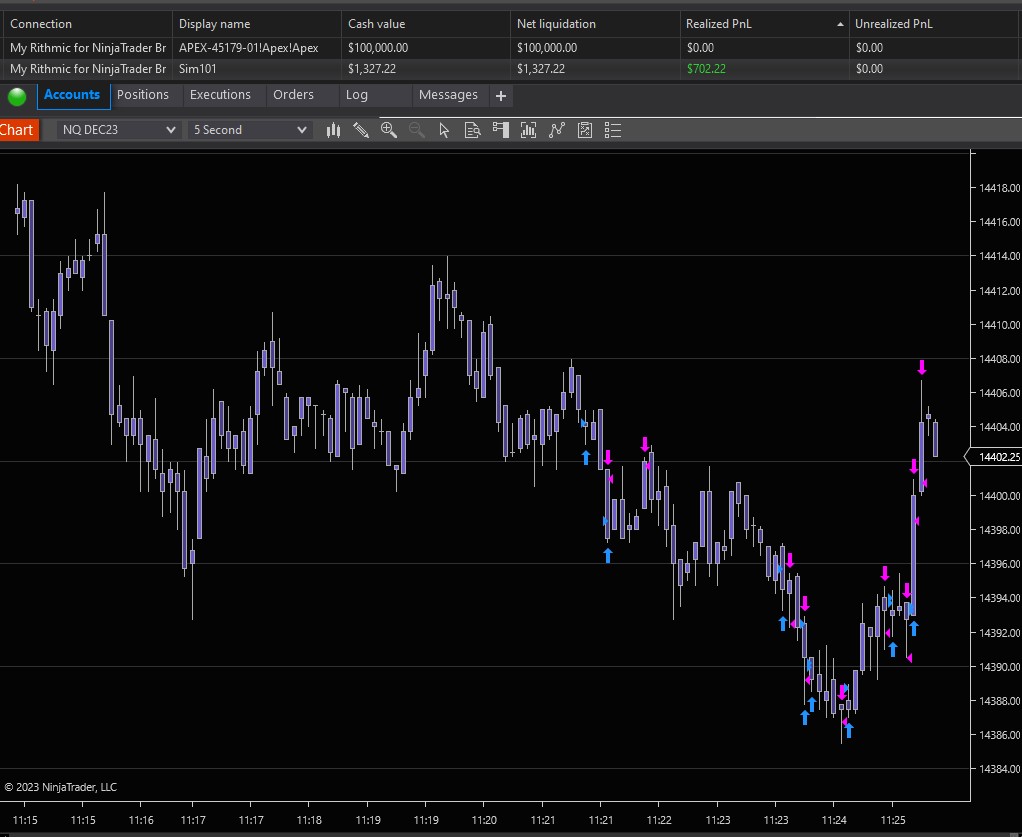Sort by the Realized PnL column header
1022x837 pixels.
pos(760,24)
